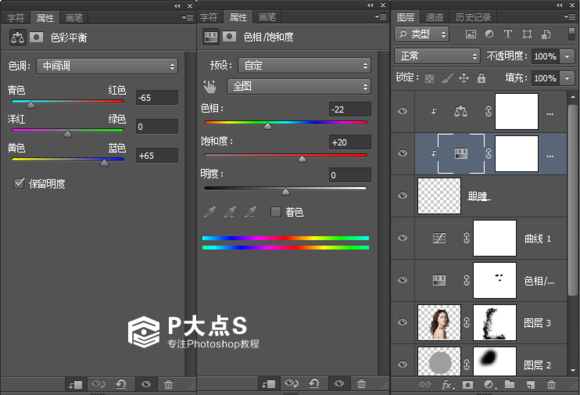Filter layers by pixel layers icon

point(471,34)
